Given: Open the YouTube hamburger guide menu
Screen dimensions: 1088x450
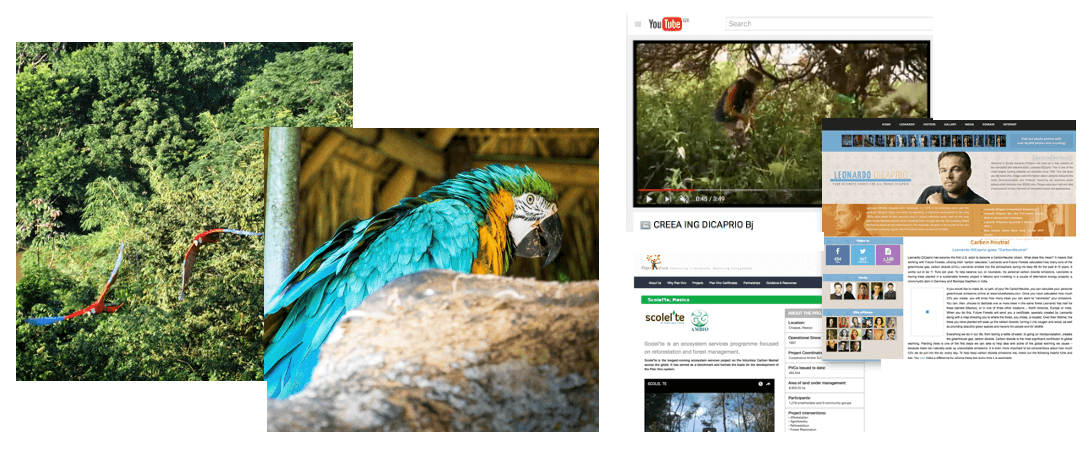Looking at the screenshot, I should [636, 24].
